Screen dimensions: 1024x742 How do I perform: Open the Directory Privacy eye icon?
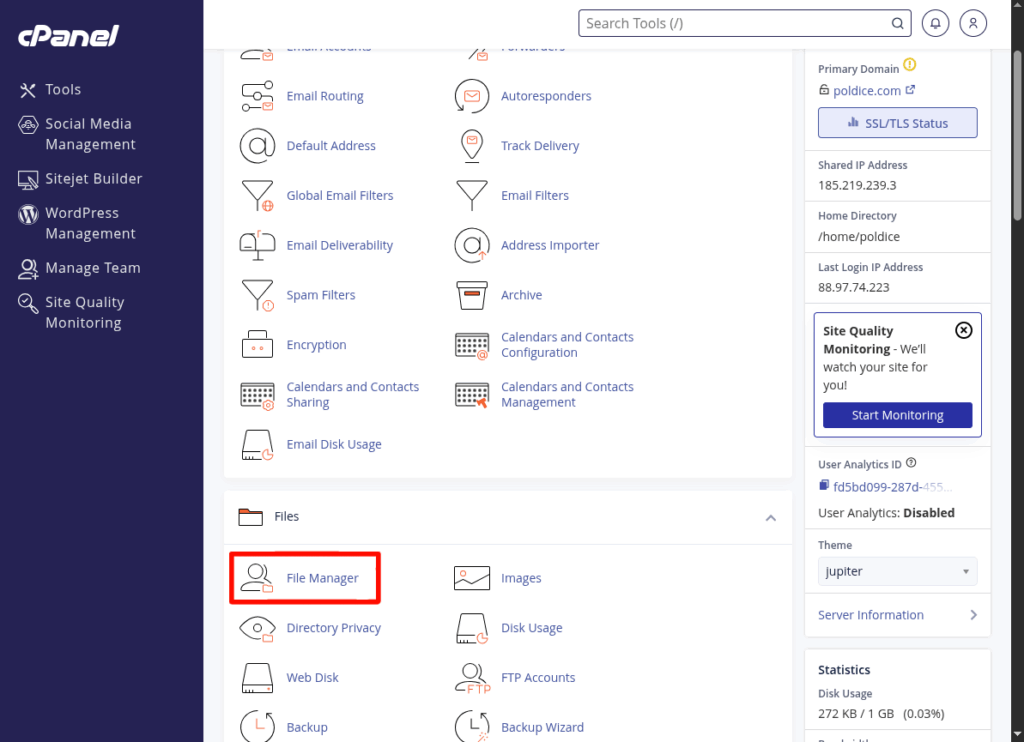257,628
